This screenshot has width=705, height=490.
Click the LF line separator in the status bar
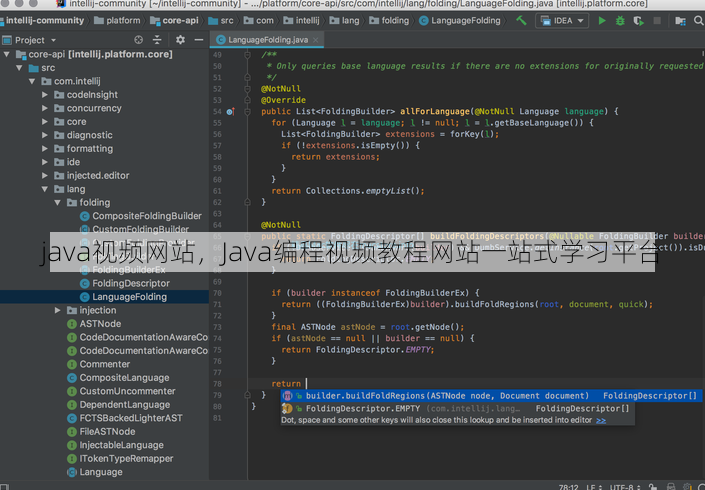click(593, 487)
